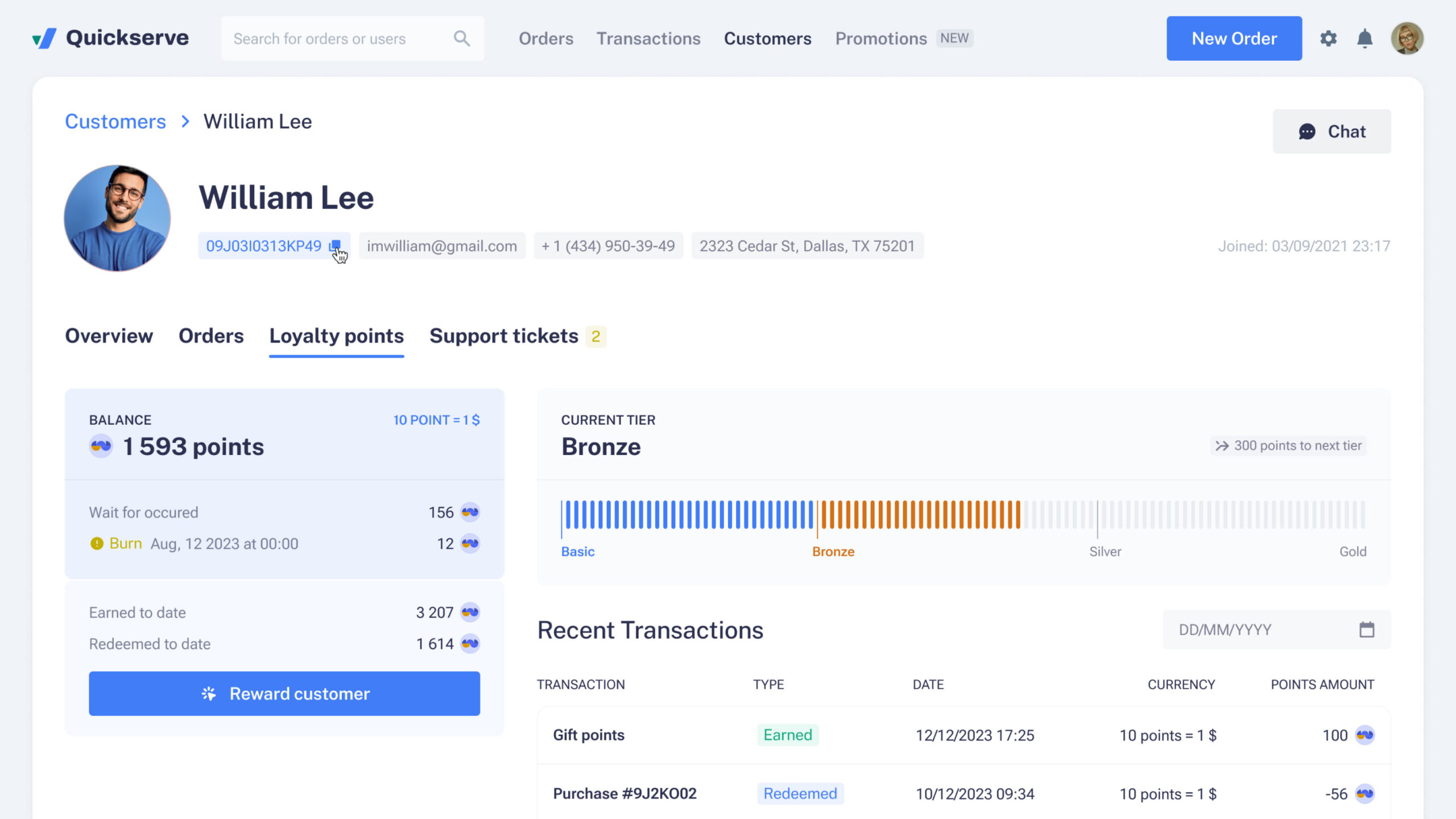This screenshot has width=1456, height=819.
Task: Open notifications bell
Action: point(1364,39)
